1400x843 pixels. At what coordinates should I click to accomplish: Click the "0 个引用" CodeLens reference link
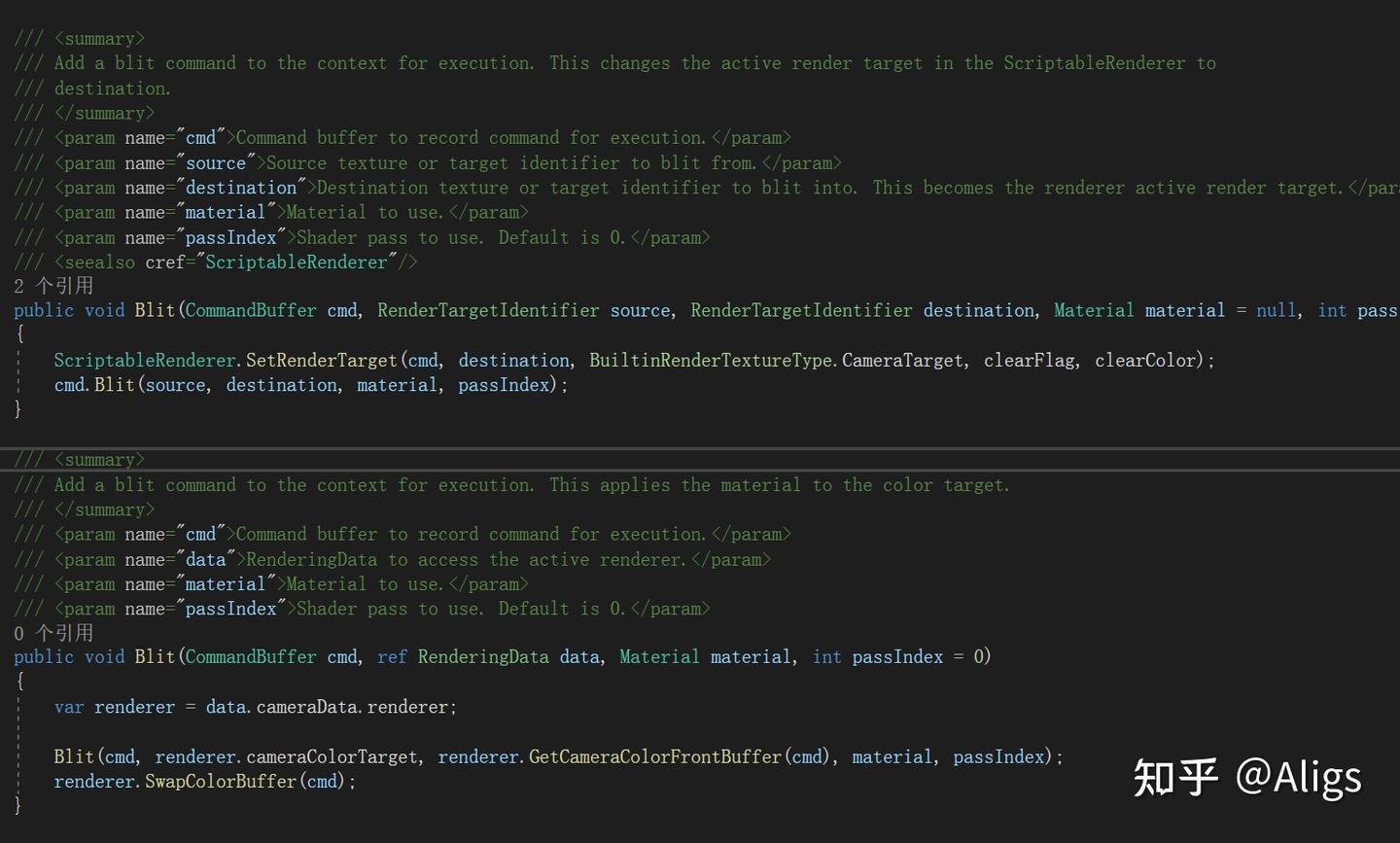click(53, 632)
